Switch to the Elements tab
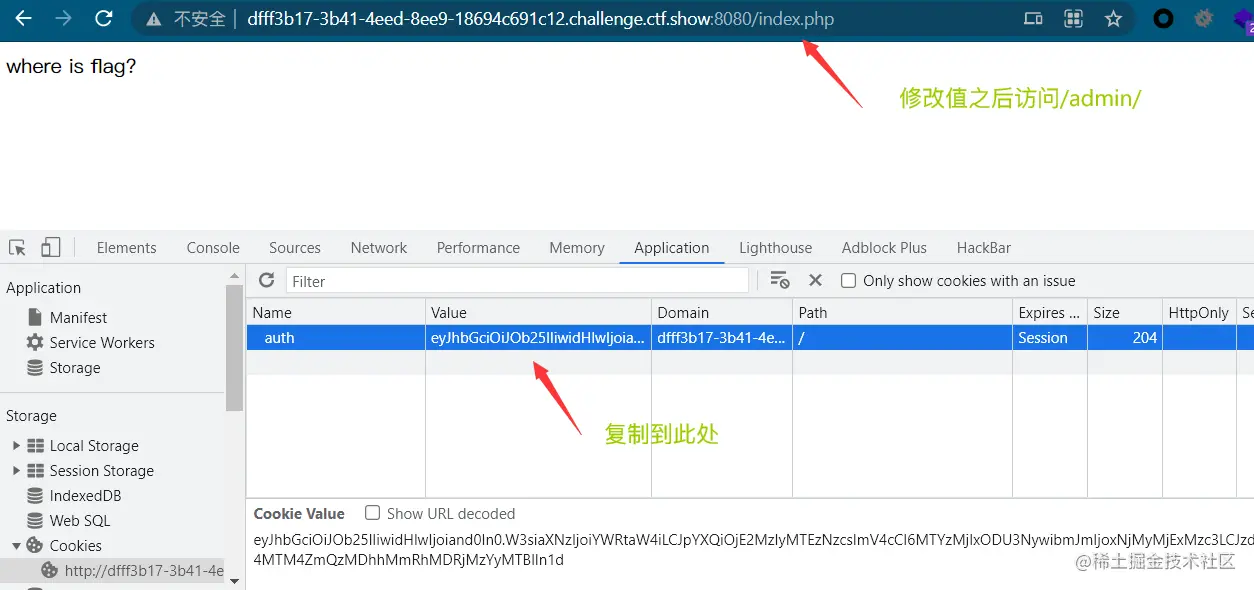Viewport: 1254px width, 590px height. [127, 248]
